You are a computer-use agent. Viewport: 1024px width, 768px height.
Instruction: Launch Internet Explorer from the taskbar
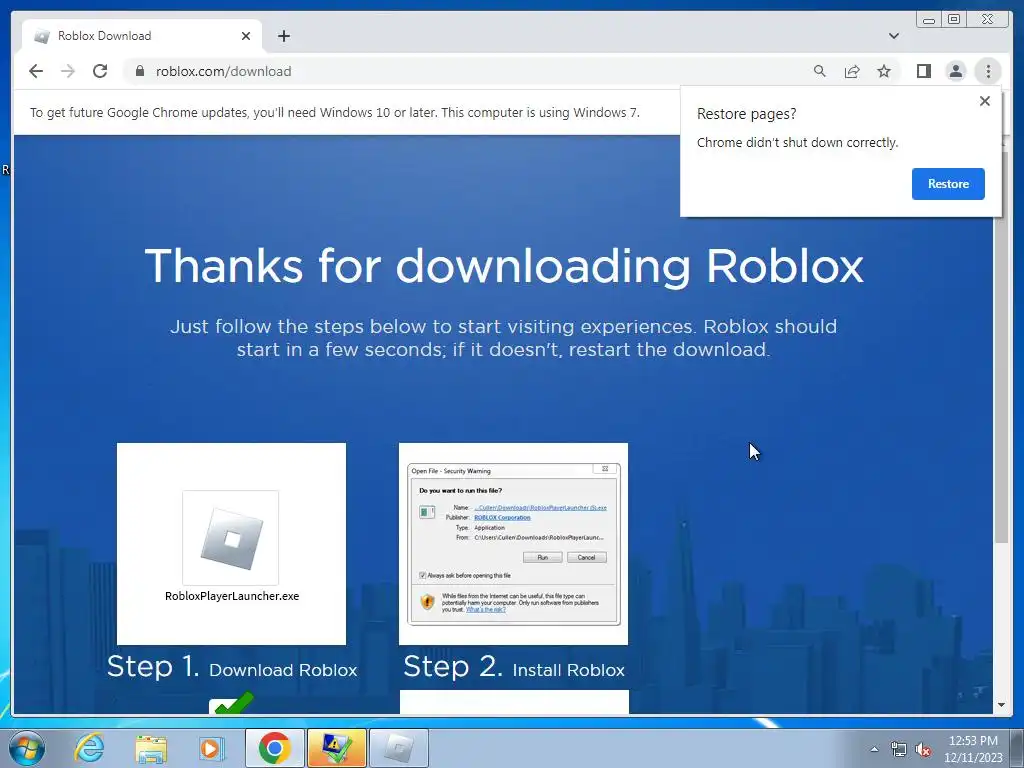(89, 748)
